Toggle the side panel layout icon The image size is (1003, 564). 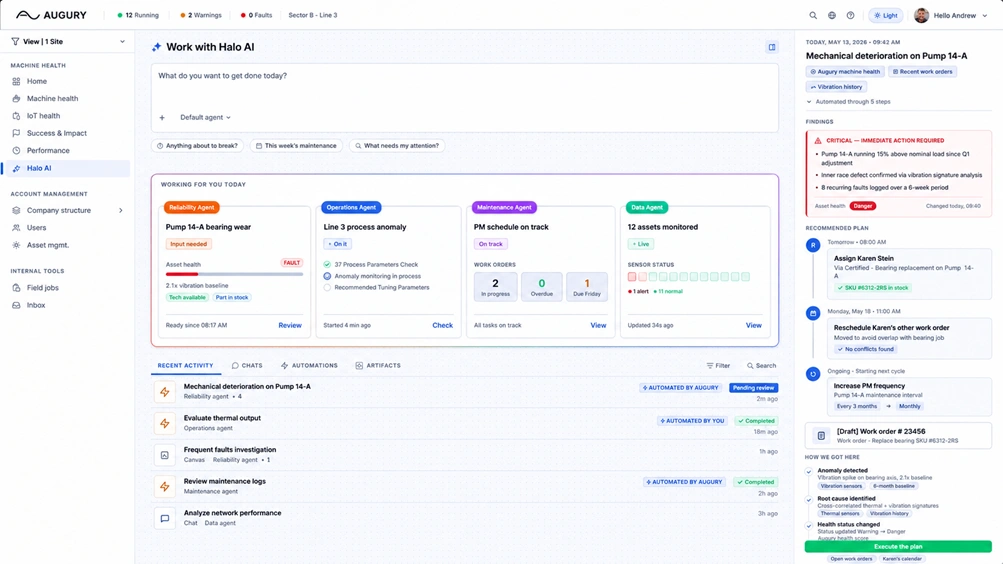click(772, 47)
